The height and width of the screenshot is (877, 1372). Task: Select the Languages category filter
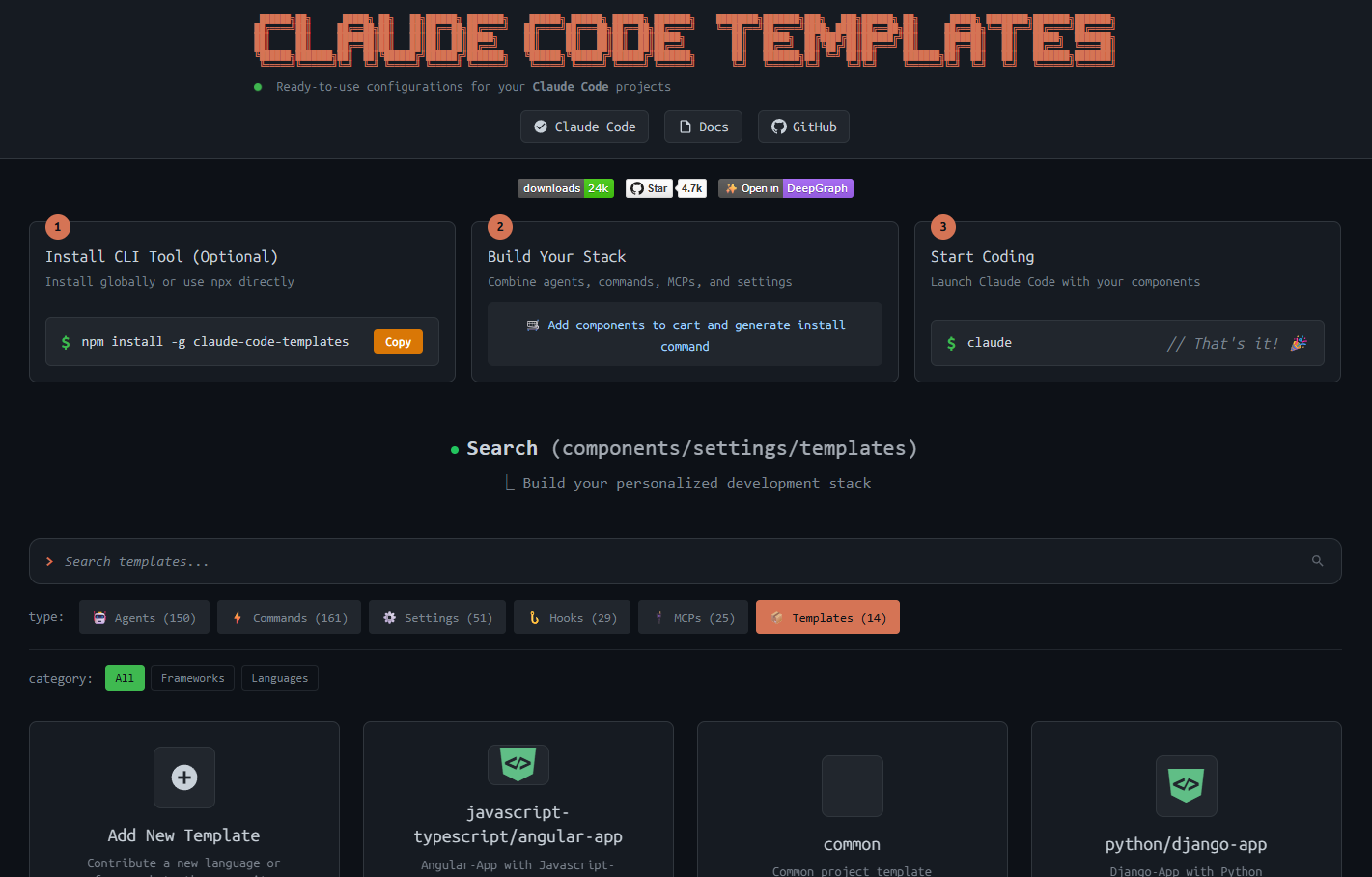[x=280, y=678]
